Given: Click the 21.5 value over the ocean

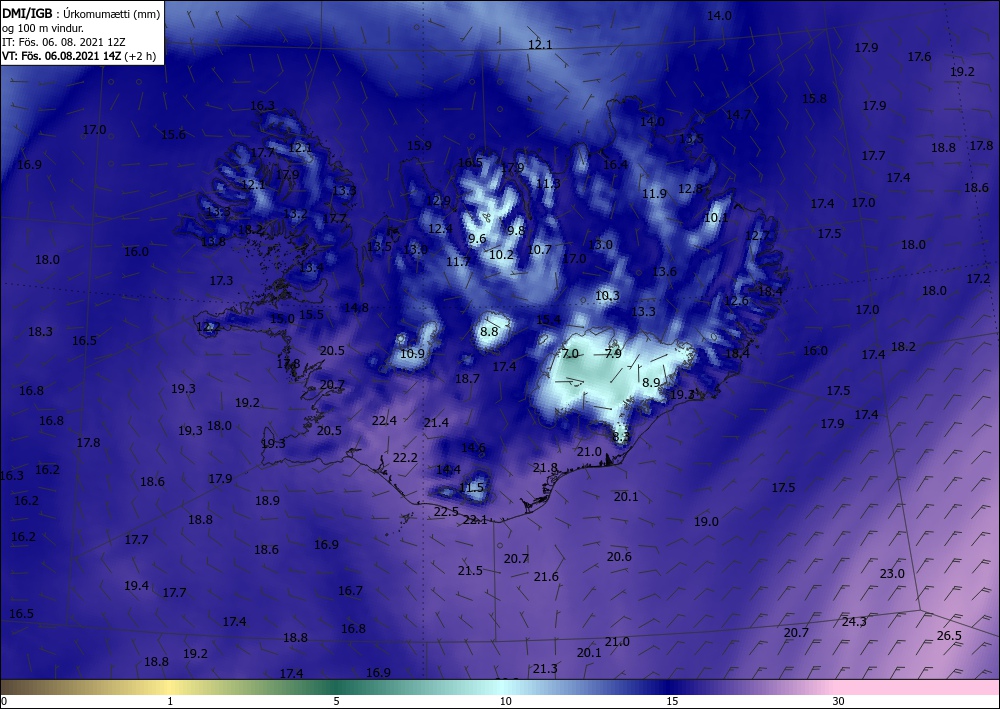Looking at the screenshot, I should pyautogui.click(x=470, y=571).
